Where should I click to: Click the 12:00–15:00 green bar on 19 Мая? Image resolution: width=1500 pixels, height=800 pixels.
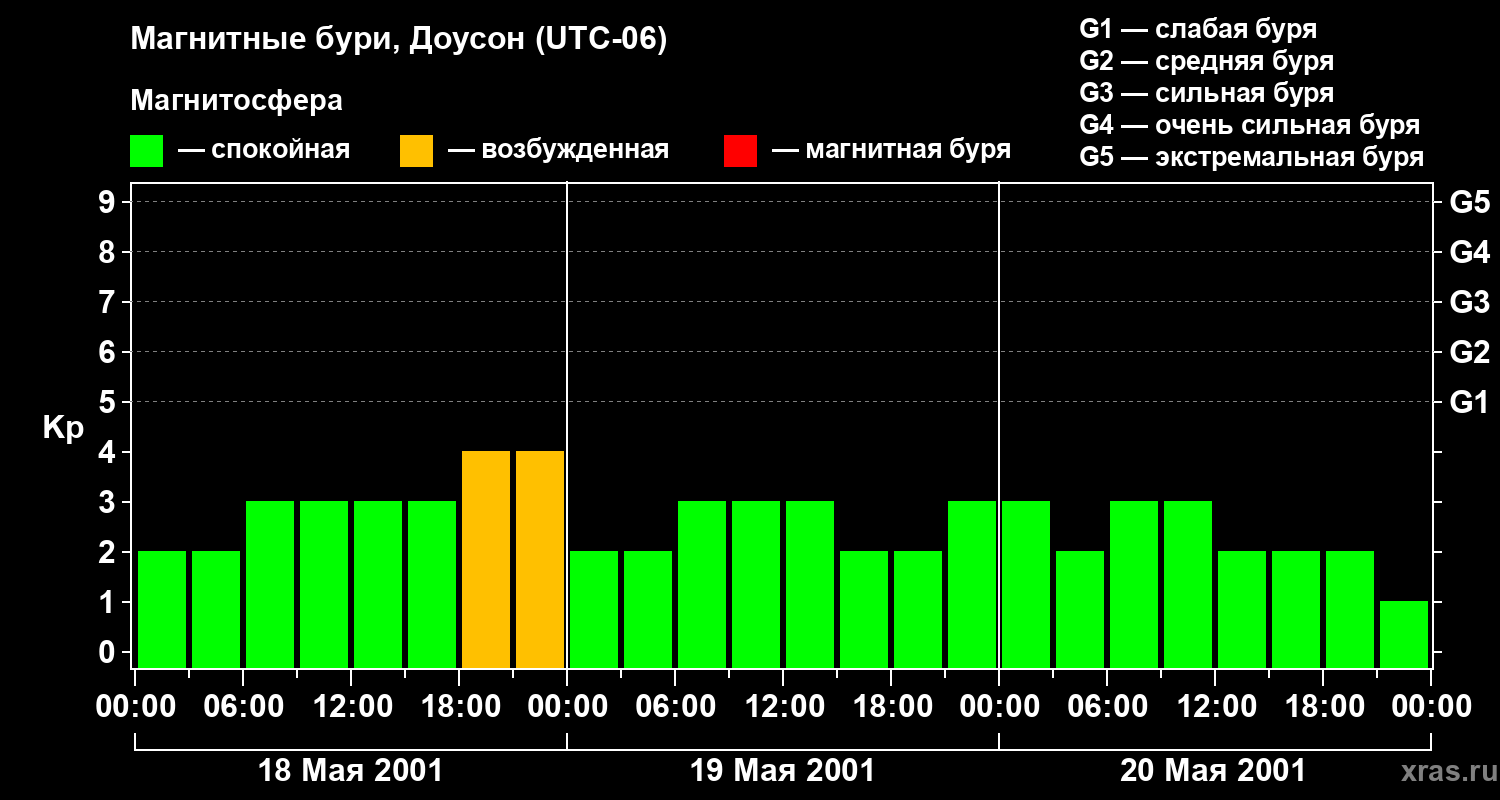(810, 584)
